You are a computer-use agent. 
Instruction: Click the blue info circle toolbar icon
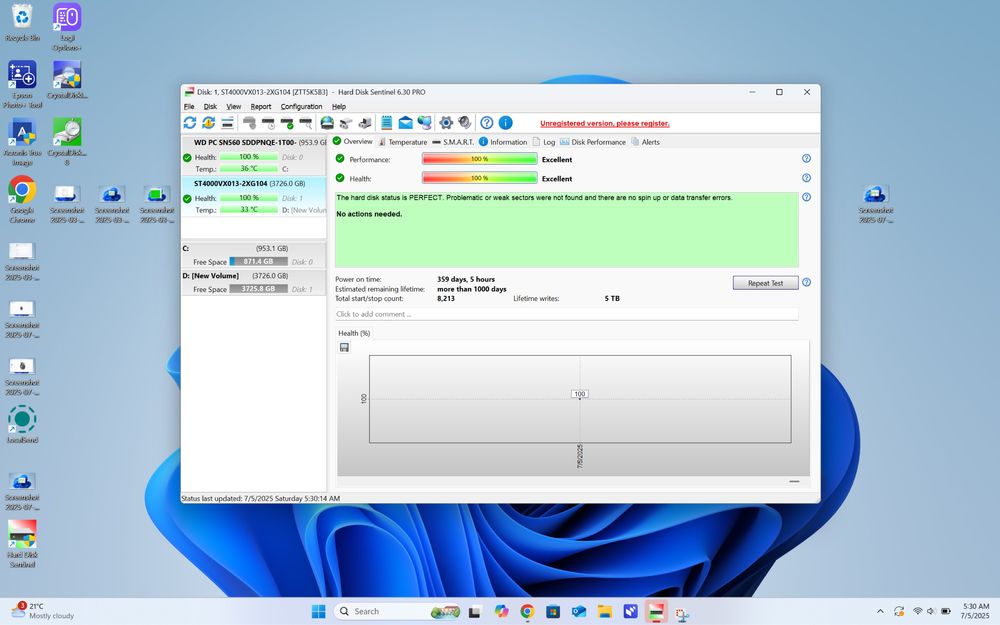pos(506,122)
